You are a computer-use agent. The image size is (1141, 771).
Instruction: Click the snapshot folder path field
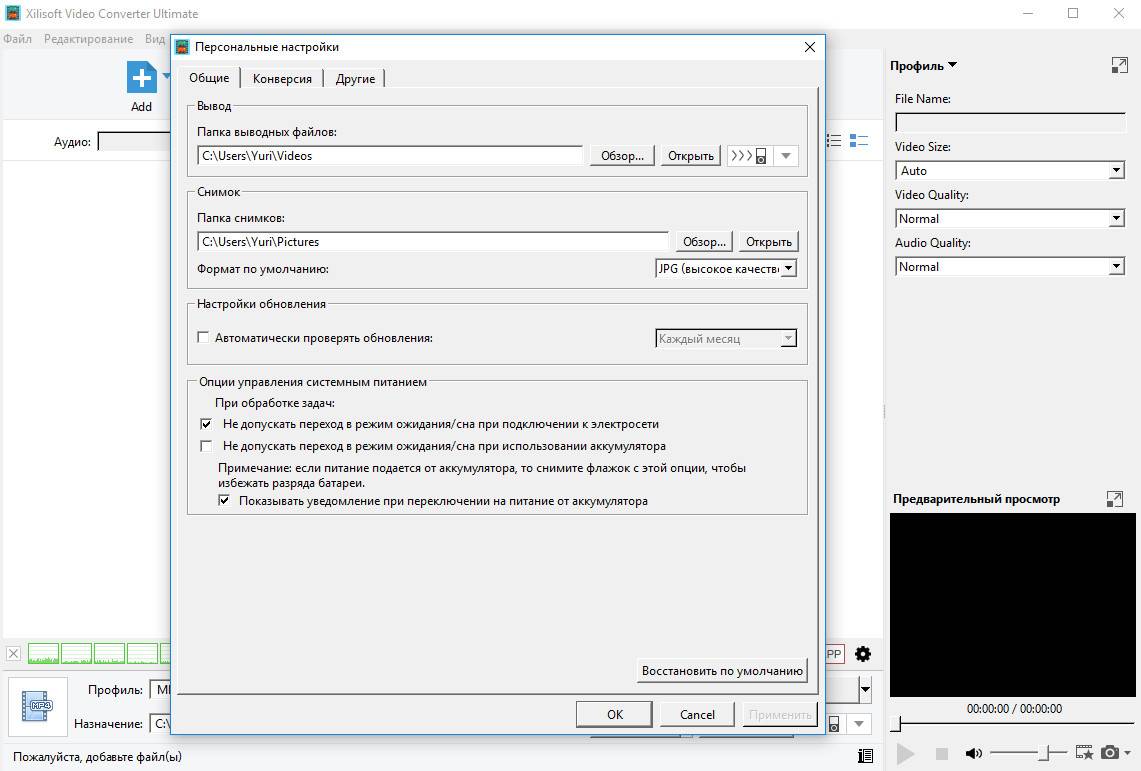tap(433, 241)
